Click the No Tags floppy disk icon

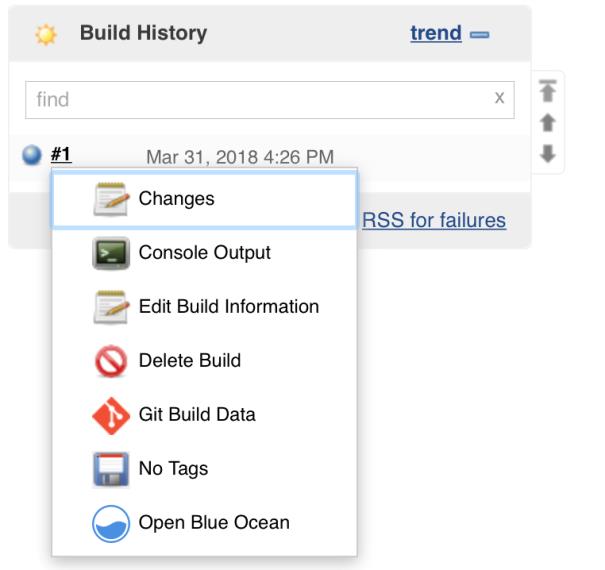[x=111, y=469]
